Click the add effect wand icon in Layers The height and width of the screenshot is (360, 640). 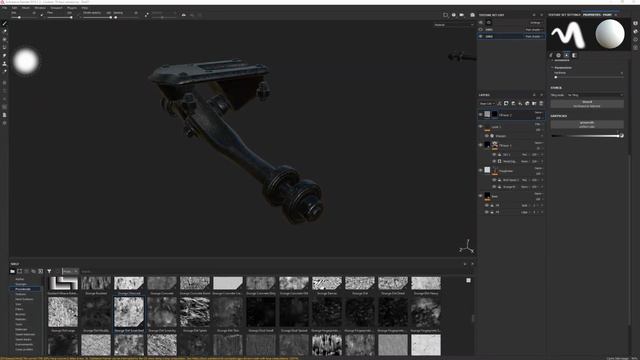click(x=499, y=104)
